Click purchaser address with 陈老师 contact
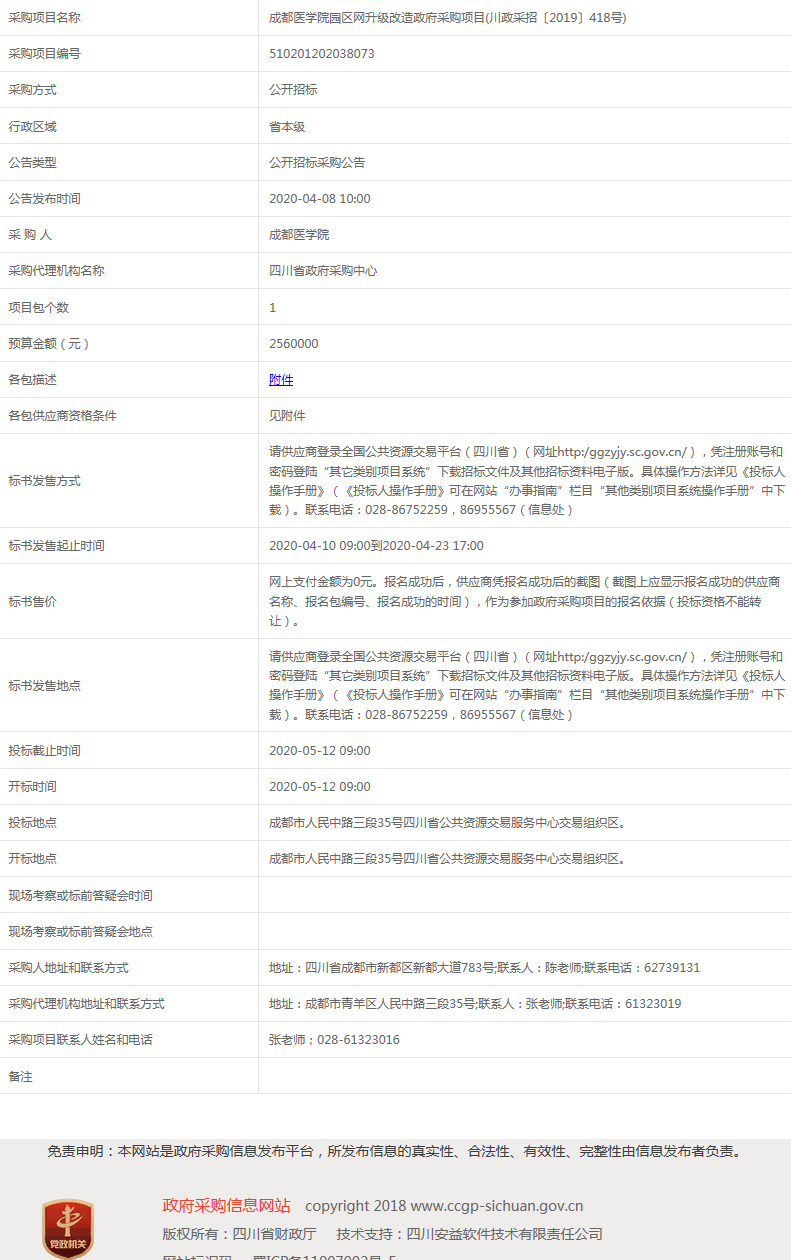791x1260 pixels. coord(485,968)
